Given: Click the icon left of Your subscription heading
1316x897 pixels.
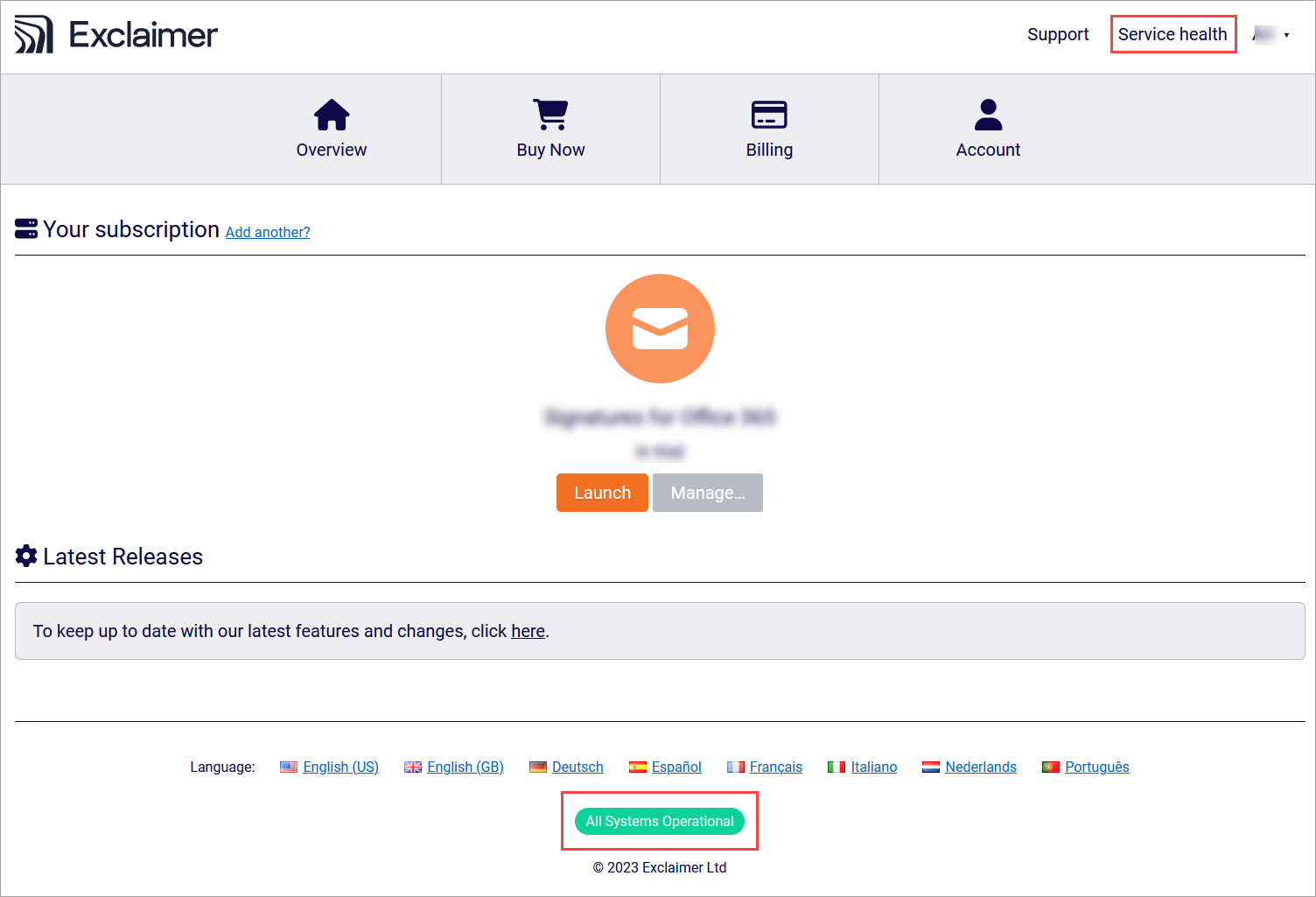Looking at the screenshot, I should click(25, 228).
